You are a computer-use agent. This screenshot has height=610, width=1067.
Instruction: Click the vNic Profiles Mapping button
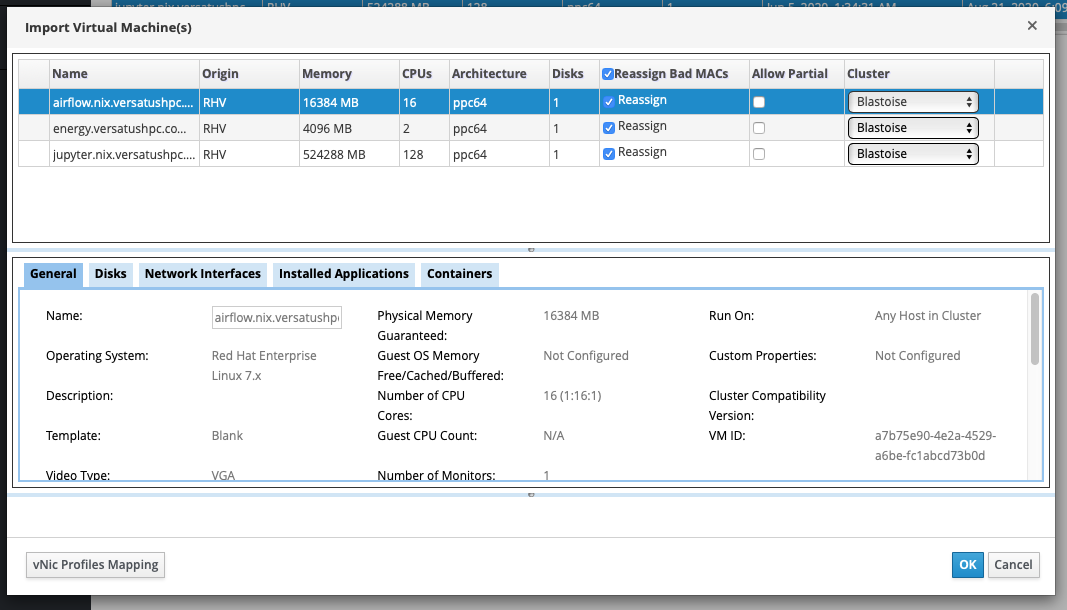coord(95,565)
